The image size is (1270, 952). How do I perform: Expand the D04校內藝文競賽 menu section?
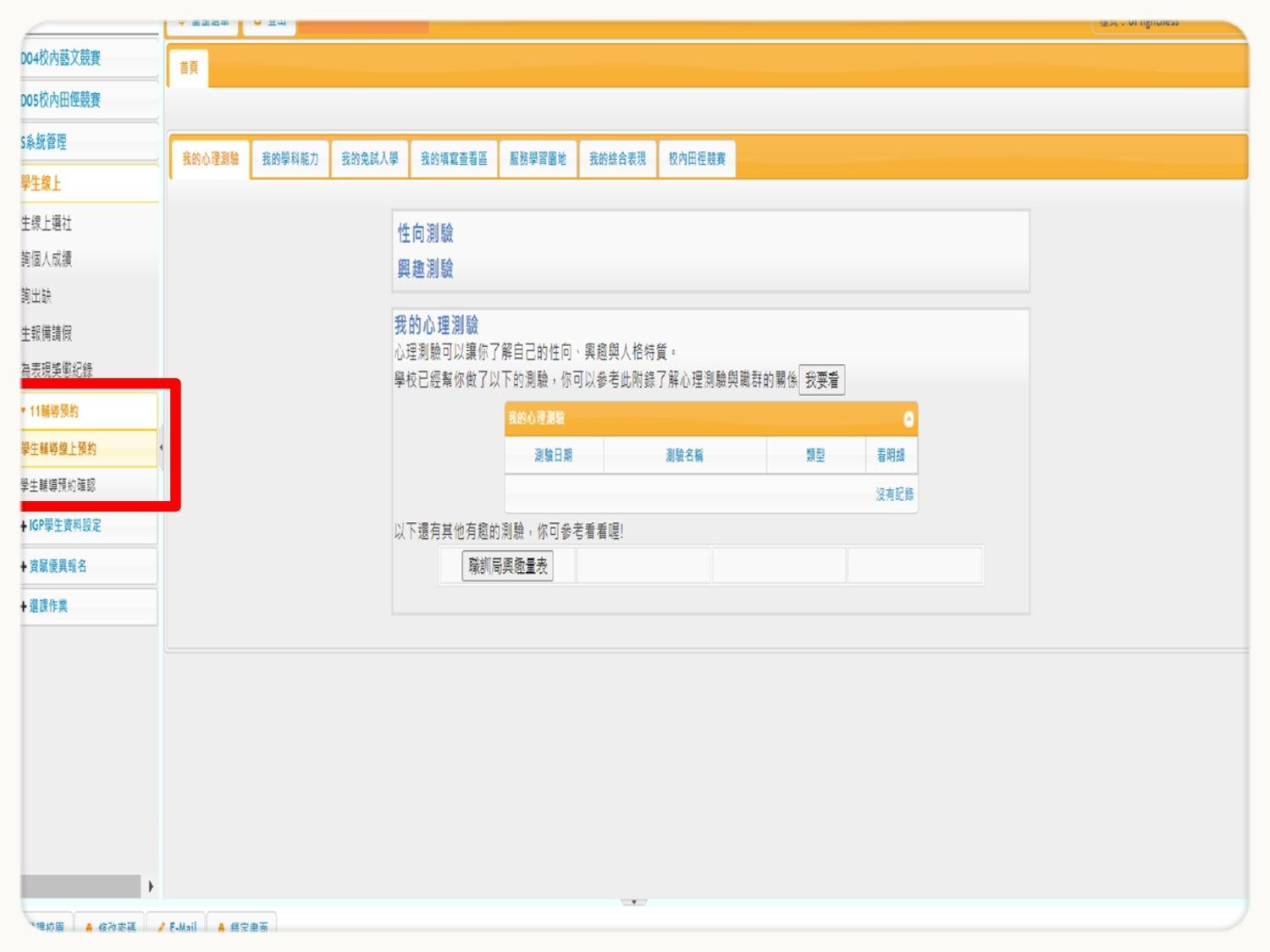(x=61, y=58)
